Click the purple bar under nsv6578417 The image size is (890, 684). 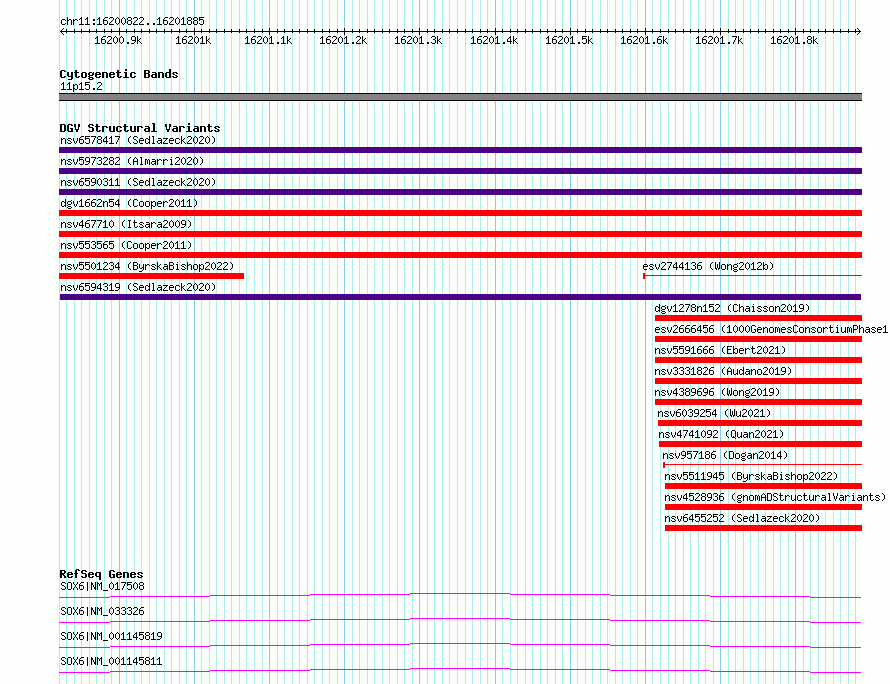click(460, 150)
